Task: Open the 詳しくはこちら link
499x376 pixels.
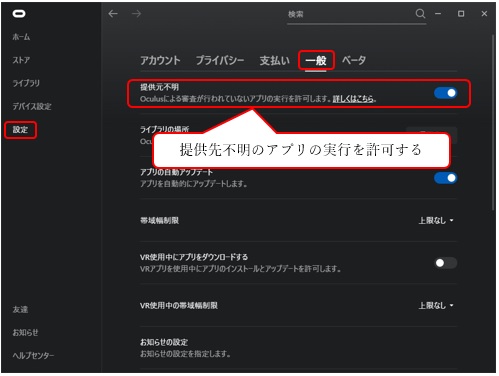Action: click(353, 99)
